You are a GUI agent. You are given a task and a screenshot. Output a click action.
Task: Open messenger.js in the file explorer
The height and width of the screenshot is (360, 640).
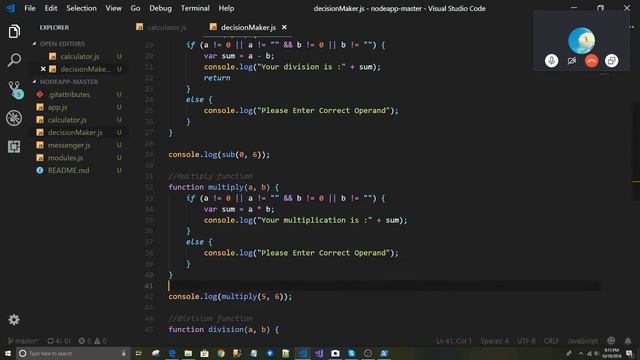click(x=69, y=145)
